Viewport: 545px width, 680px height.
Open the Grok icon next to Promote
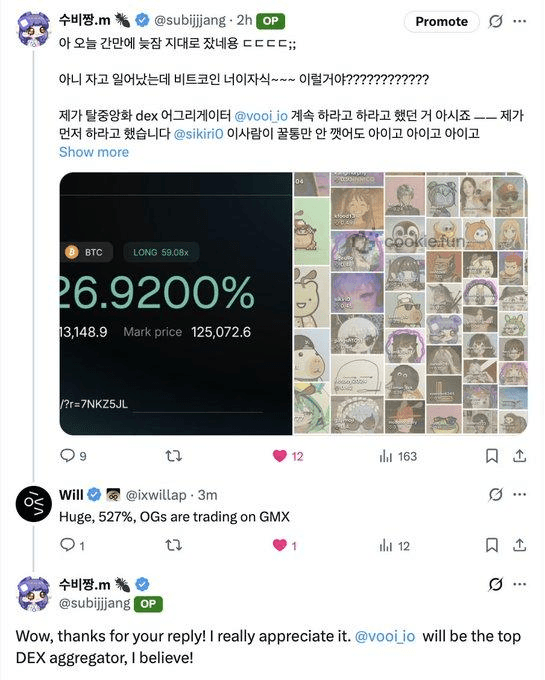coord(496,21)
